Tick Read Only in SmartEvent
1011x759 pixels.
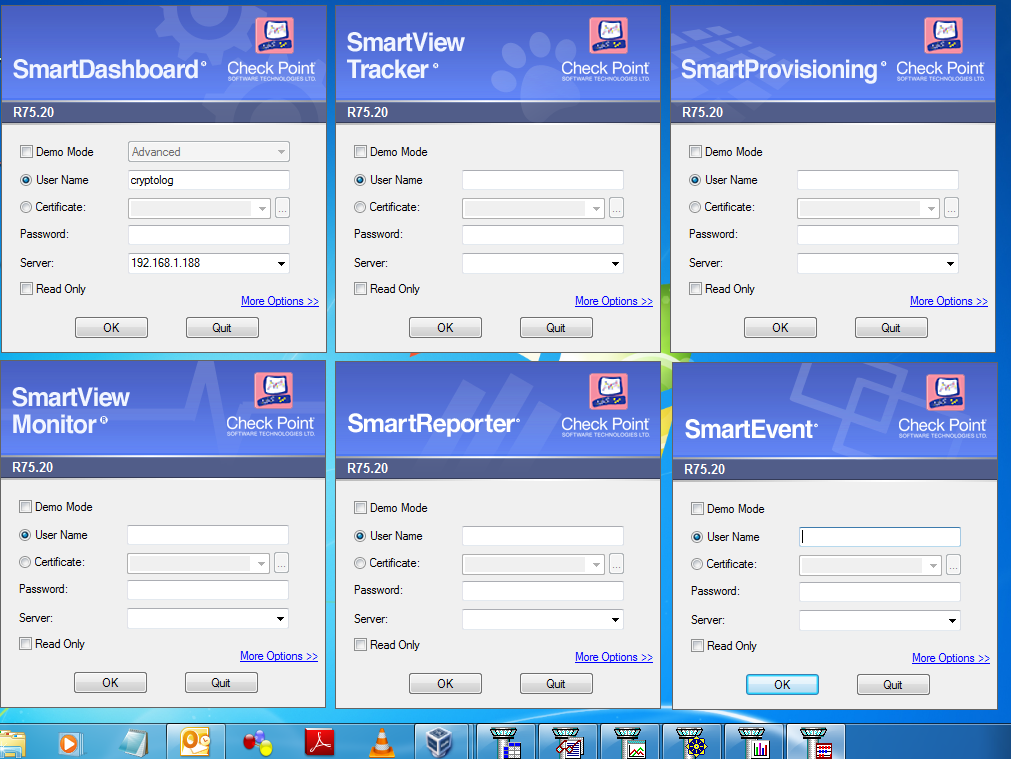click(x=697, y=646)
